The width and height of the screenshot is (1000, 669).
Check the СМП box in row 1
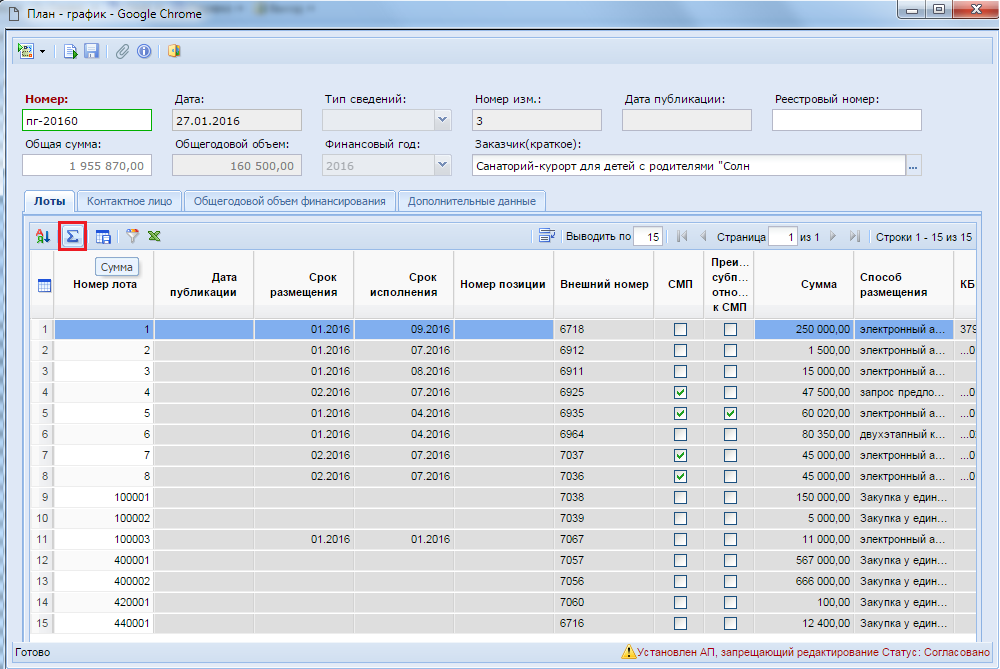(x=680, y=329)
